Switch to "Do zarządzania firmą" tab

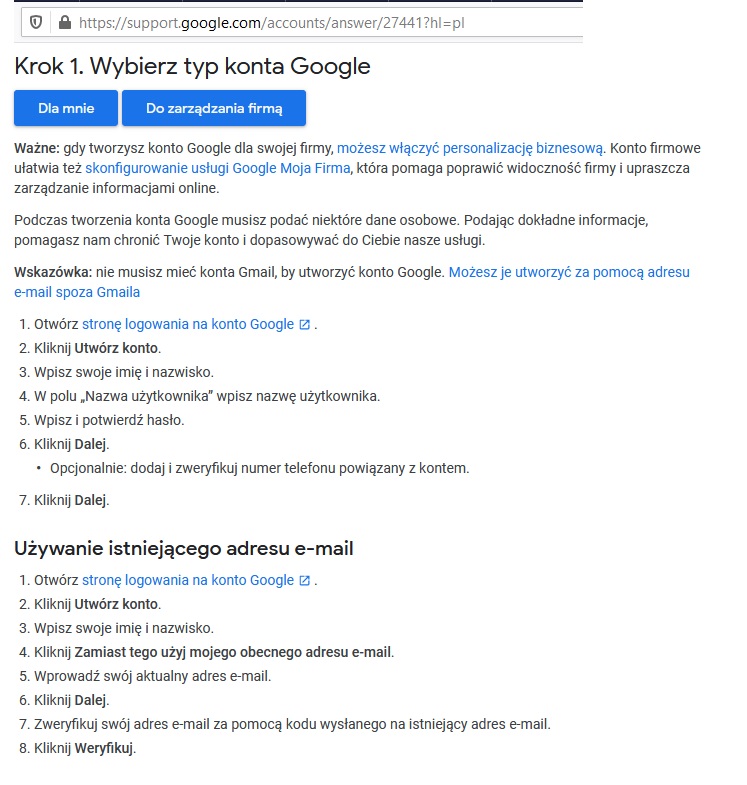214,108
